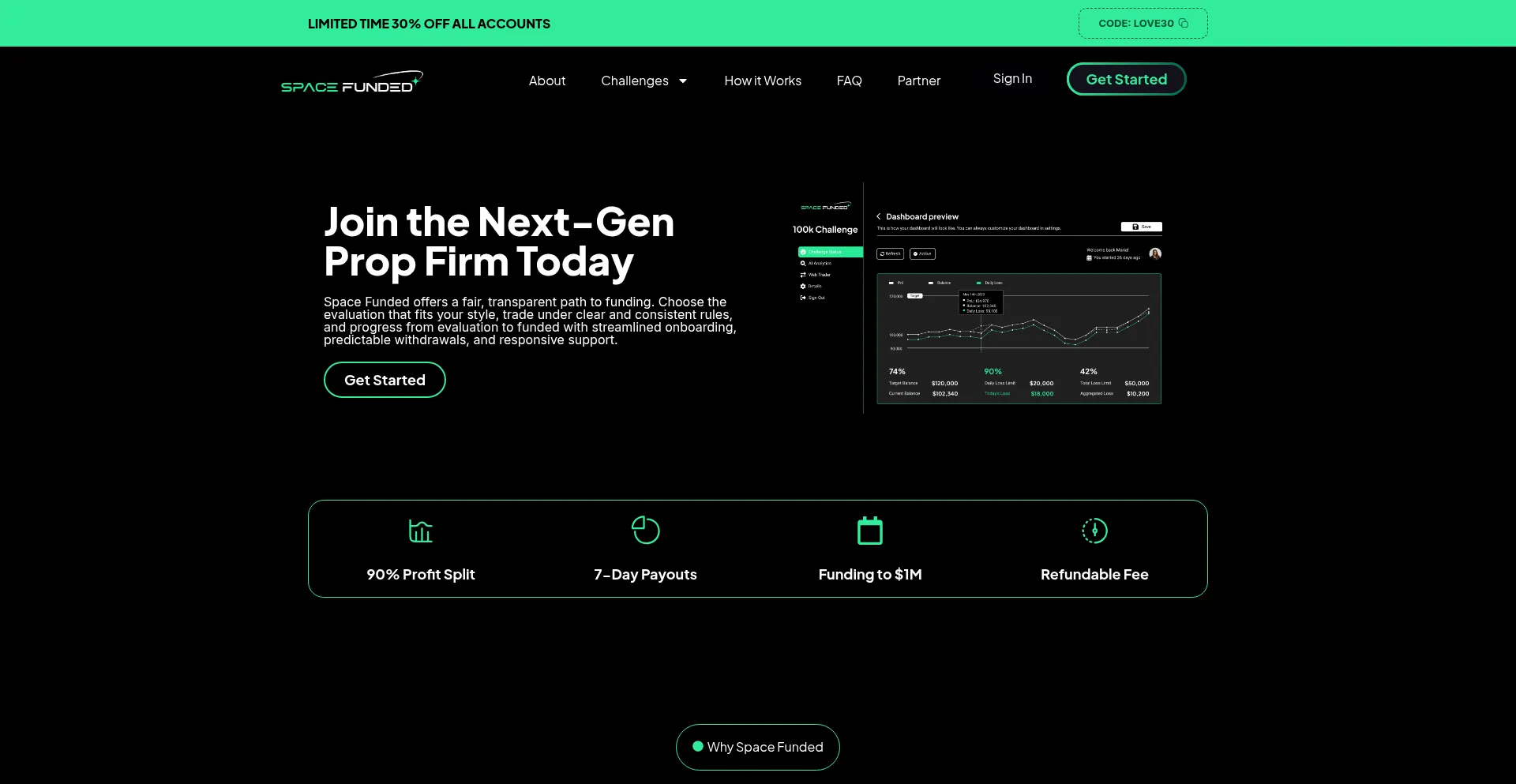Open the FAQ page

[x=850, y=81]
